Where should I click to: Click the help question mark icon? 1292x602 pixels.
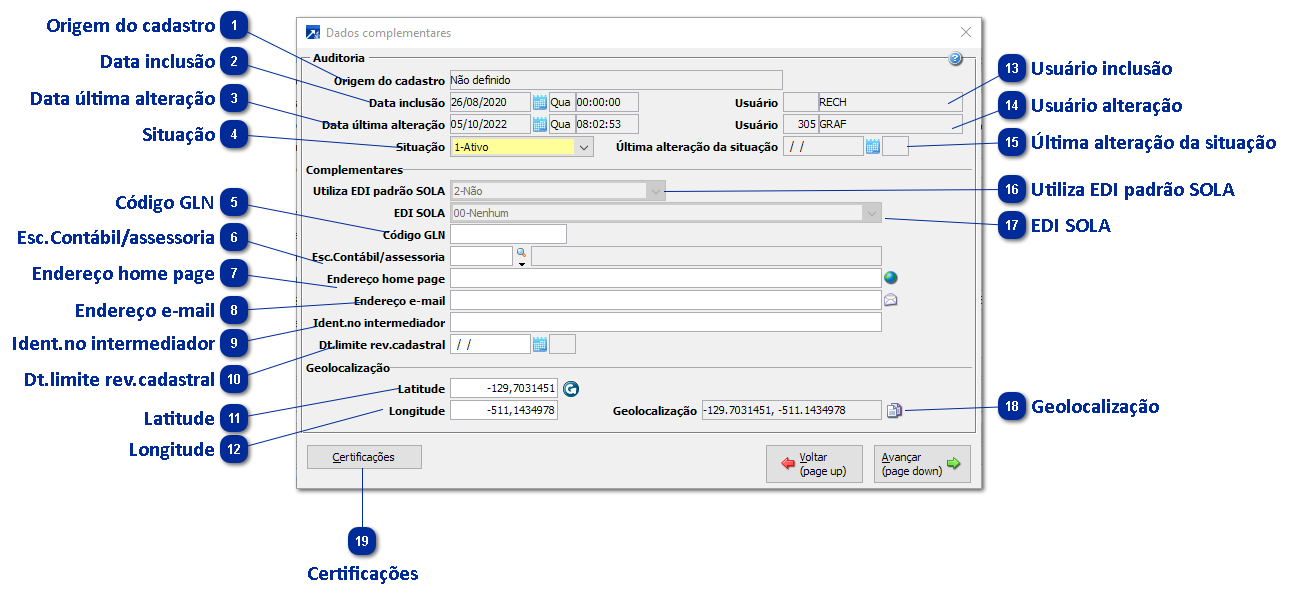(955, 59)
